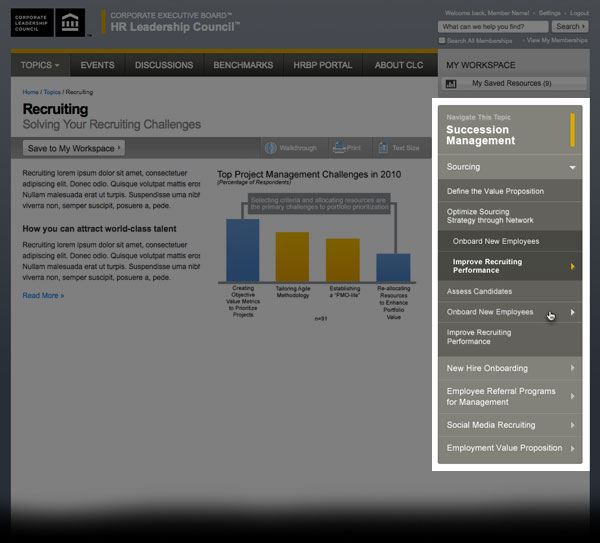Open the Topics dropdown menu
Screen dimensions: 600x543
40,65
